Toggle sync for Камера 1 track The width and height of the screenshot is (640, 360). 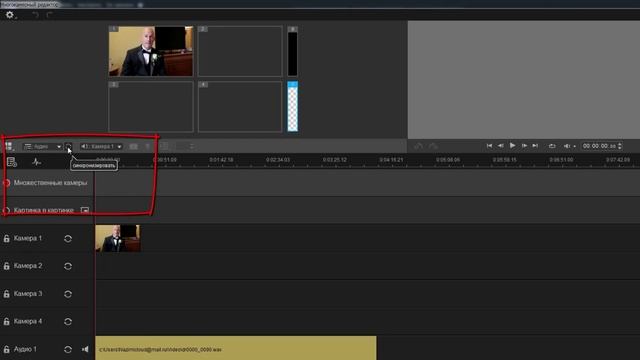tap(68, 238)
